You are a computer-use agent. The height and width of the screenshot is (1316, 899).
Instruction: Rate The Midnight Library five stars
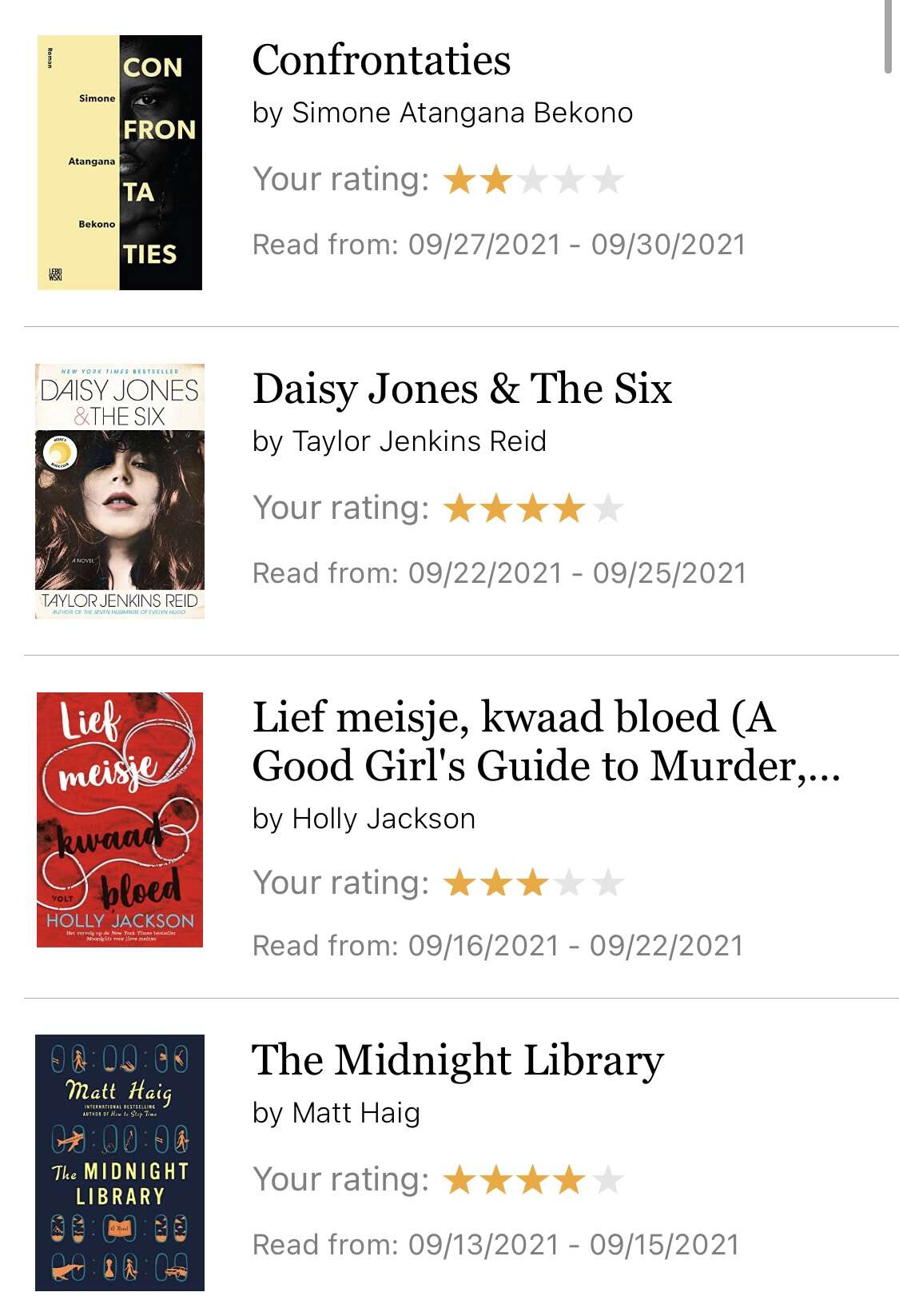[x=608, y=1179]
